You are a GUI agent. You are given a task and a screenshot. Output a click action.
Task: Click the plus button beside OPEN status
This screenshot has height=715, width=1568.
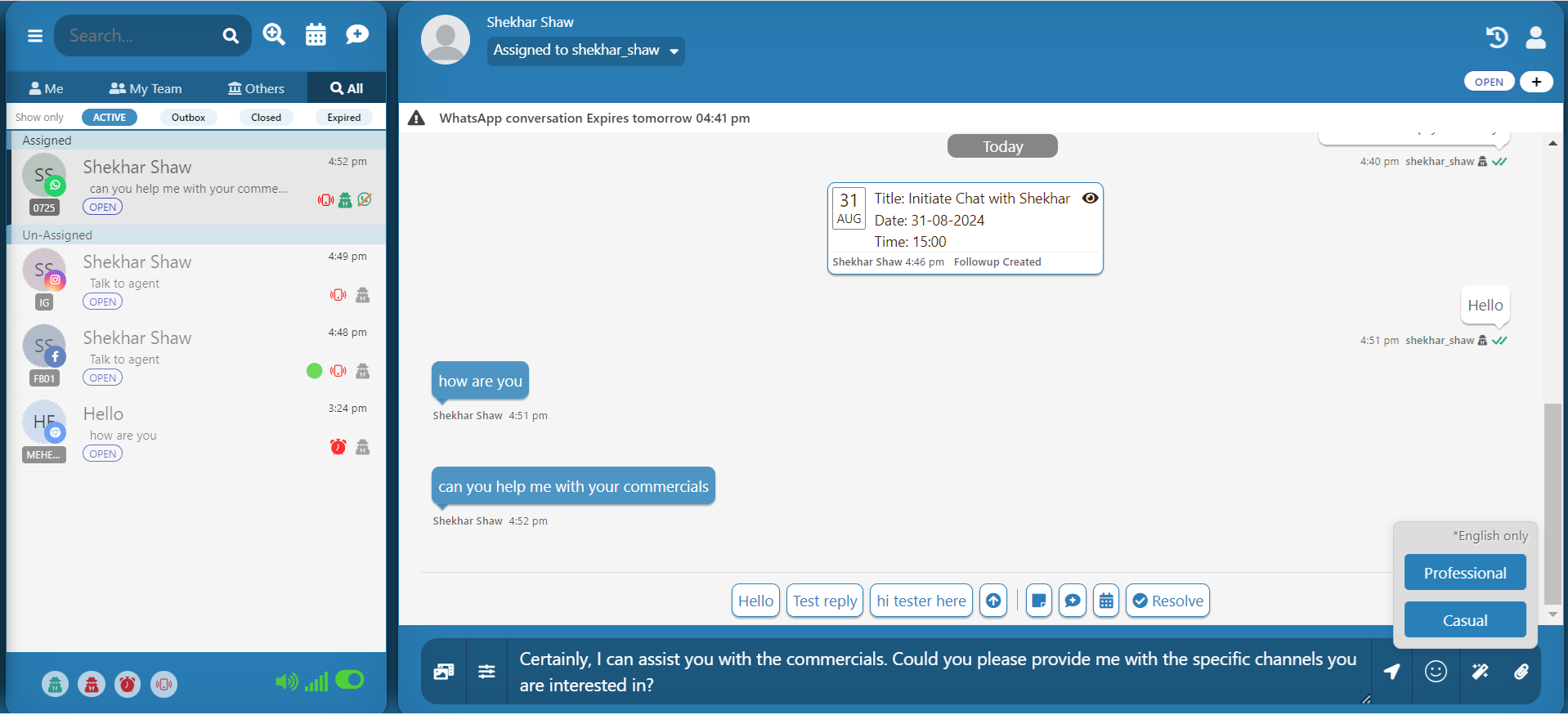coord(1536,82)
